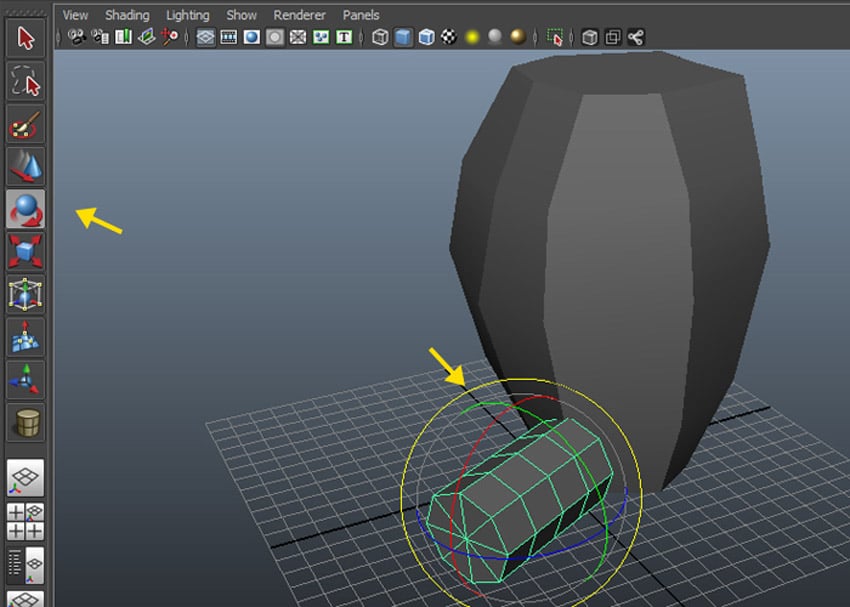850x607 pixels.
Task: Open the Renderer menu
Action: 298,14
